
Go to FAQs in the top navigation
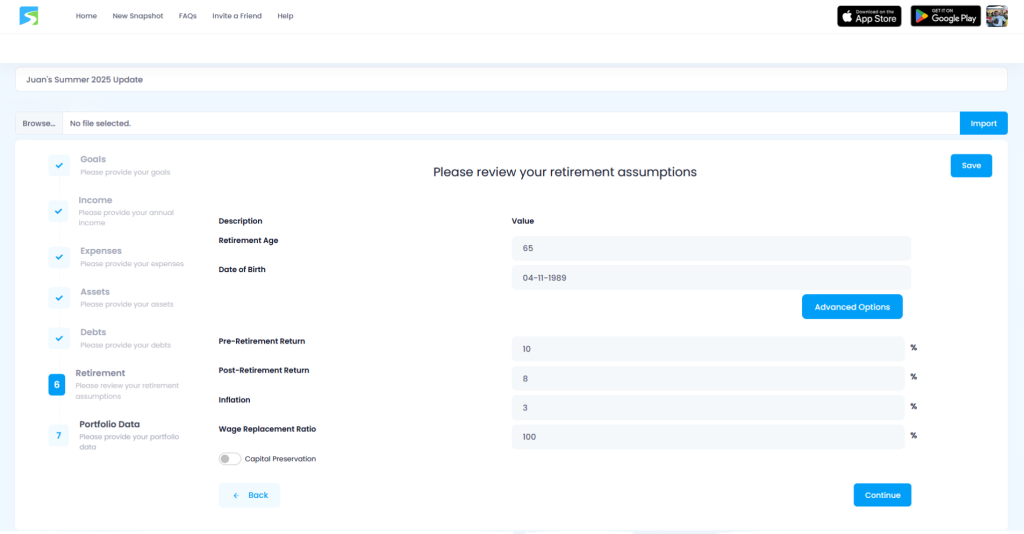point(187,16)
